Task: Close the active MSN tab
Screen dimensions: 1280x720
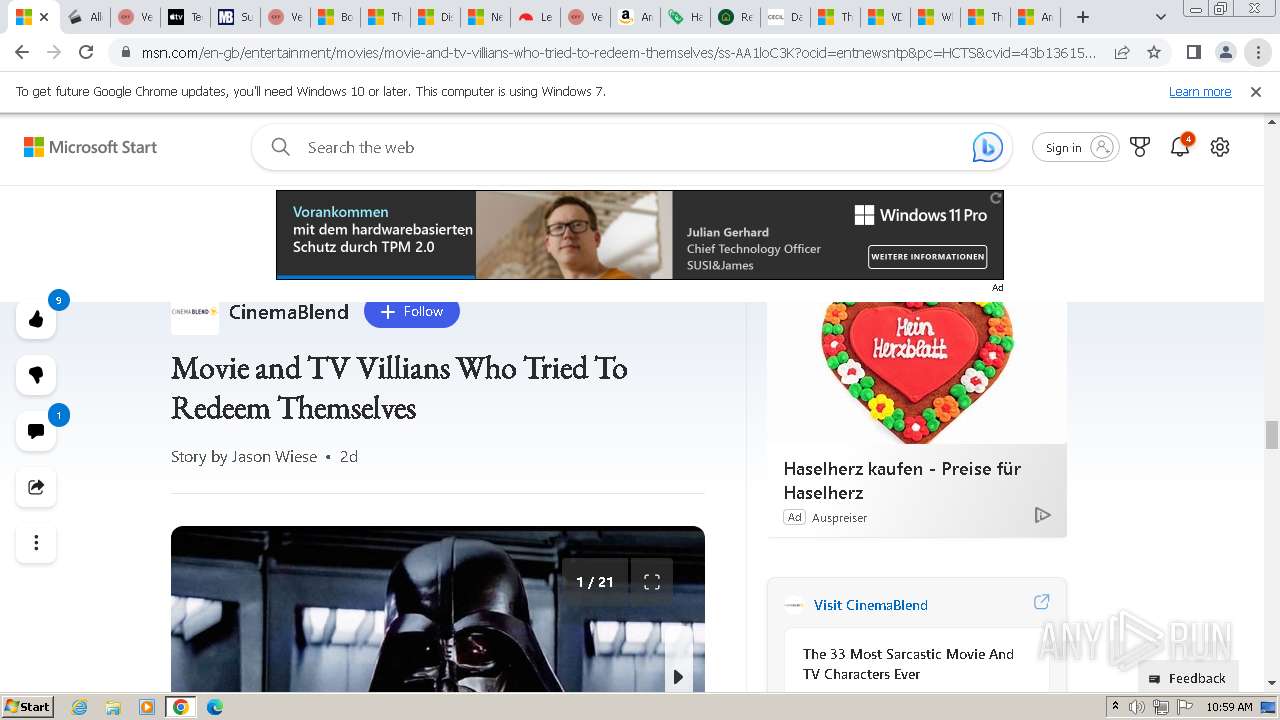Action: tap(44, 17)
